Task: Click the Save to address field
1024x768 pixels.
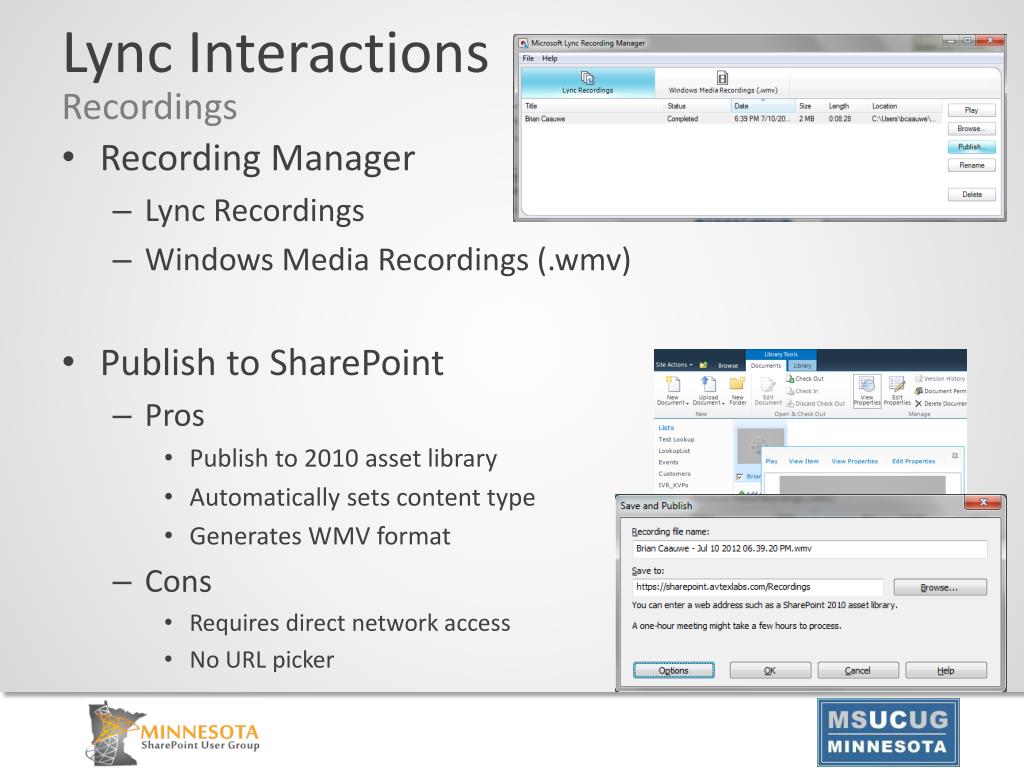Action: (758, 587)
